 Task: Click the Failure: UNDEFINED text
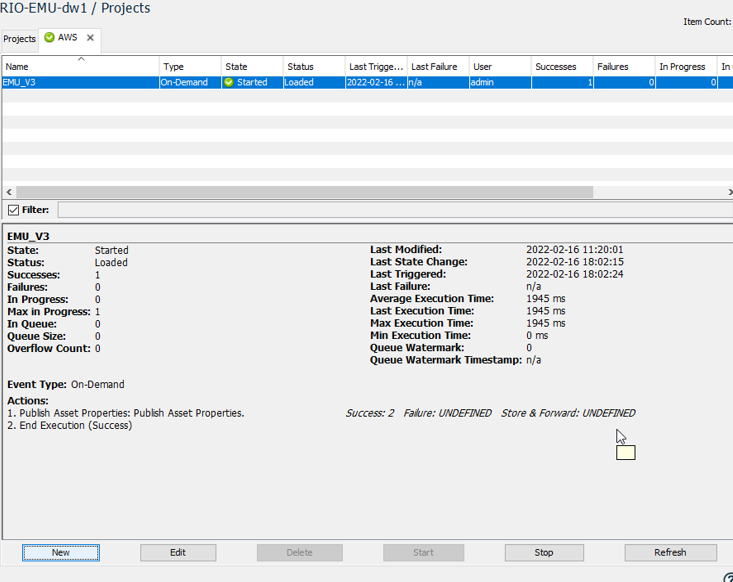pyautogui.click(x=447, y=413)
